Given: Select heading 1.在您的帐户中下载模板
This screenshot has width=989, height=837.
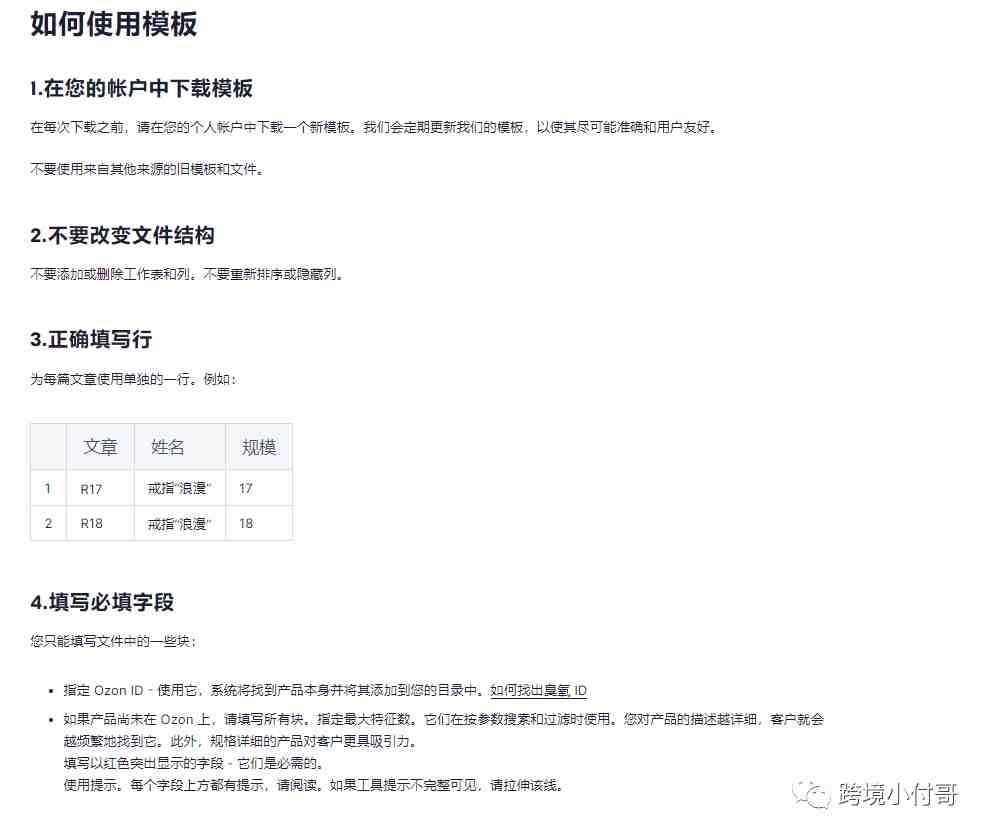Looking at the screenshot, I should click(141, 88).
